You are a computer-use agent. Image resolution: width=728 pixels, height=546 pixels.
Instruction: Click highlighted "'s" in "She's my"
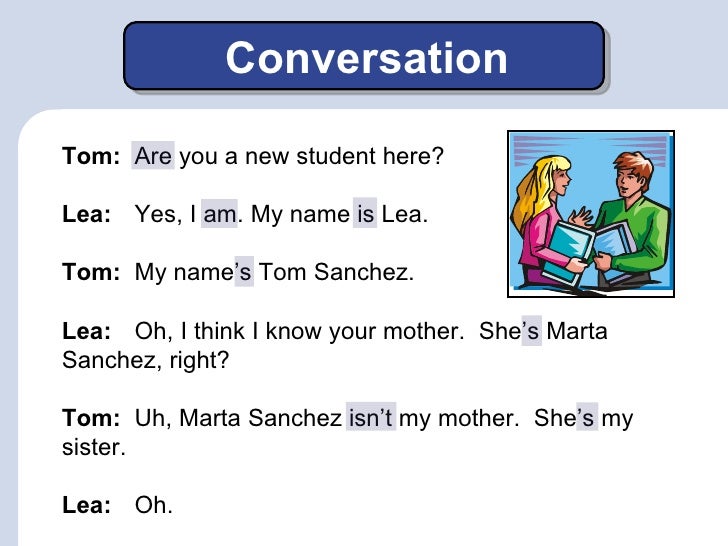click(587, 417)
